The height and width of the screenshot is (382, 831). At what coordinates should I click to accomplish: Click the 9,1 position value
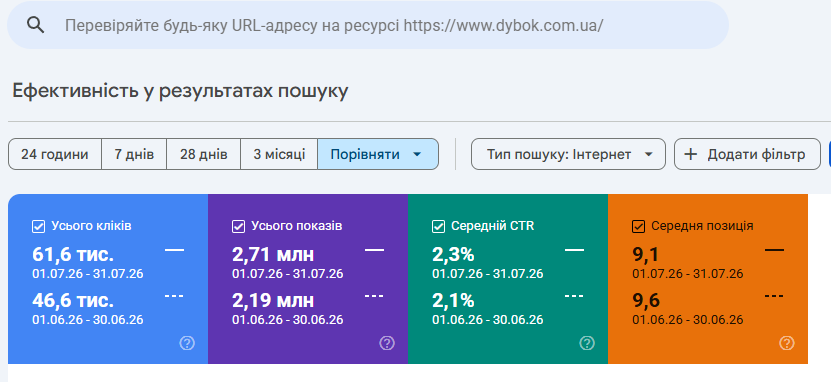tap(646, 255)
